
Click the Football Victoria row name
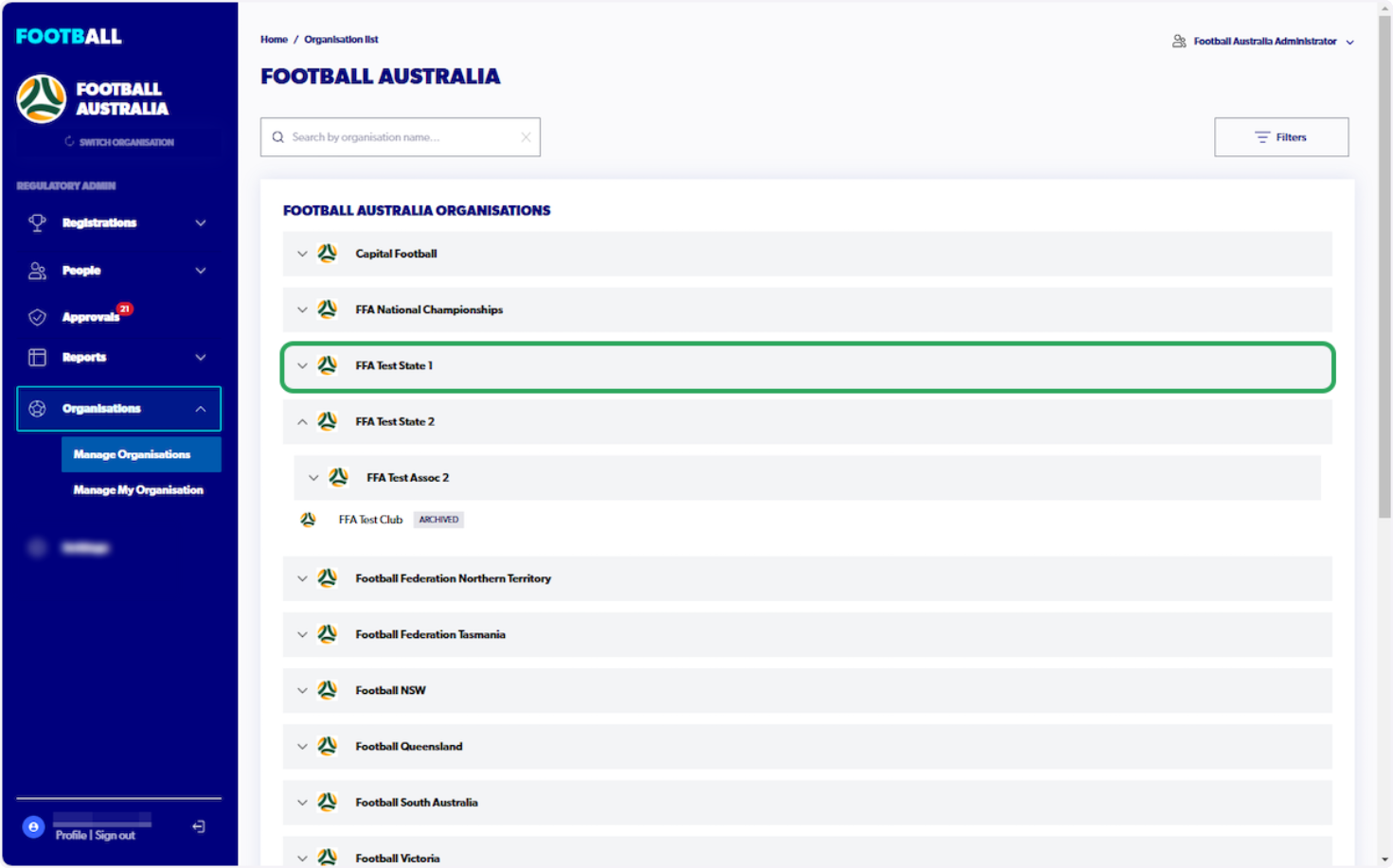[398, 859]
